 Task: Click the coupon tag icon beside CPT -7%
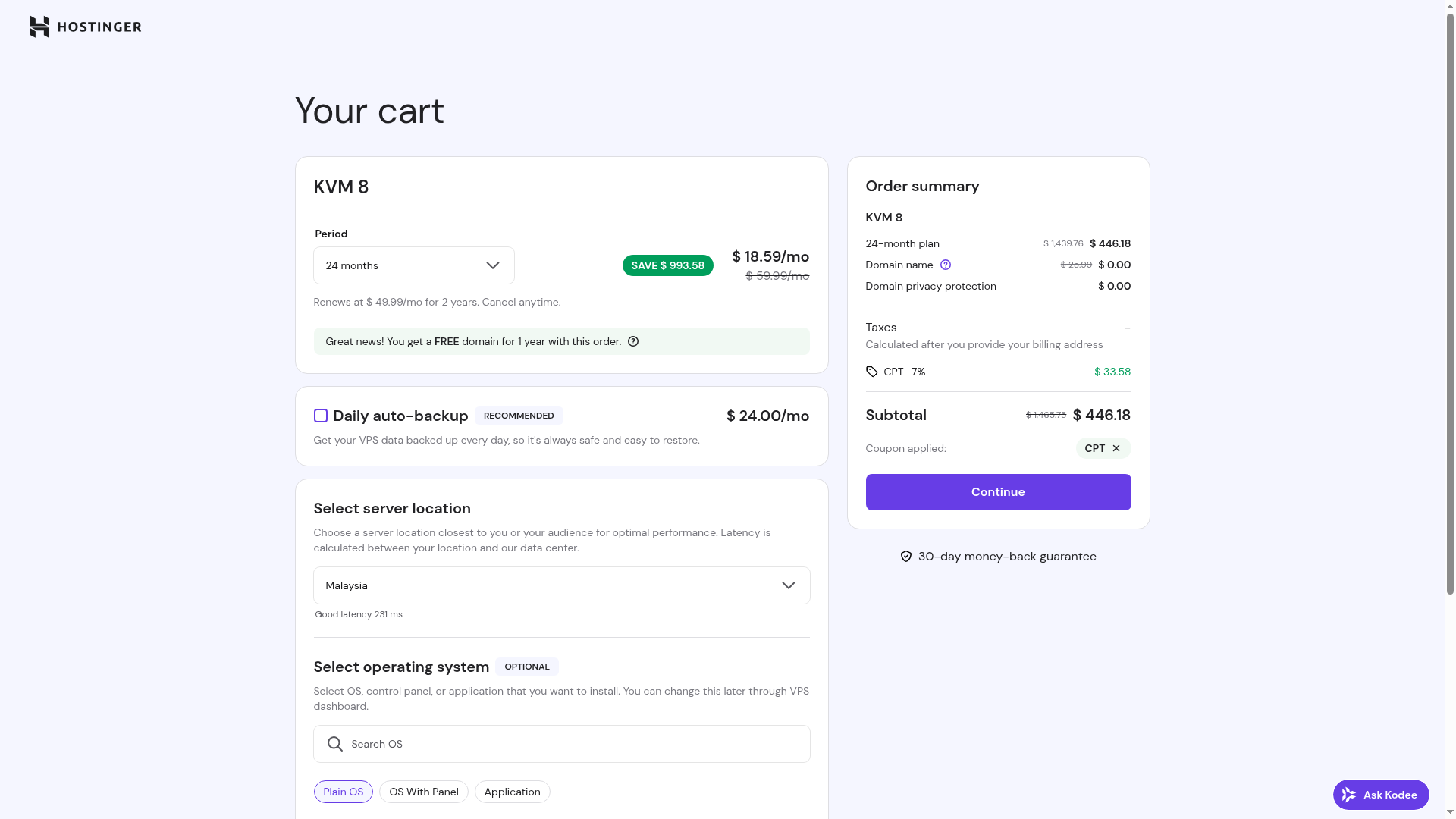click(x=872, y=372)
